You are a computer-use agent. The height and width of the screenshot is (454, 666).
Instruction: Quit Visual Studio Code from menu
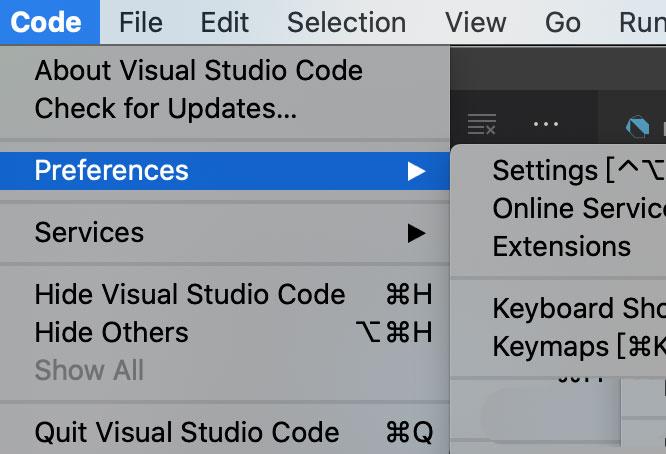point(187,433)
